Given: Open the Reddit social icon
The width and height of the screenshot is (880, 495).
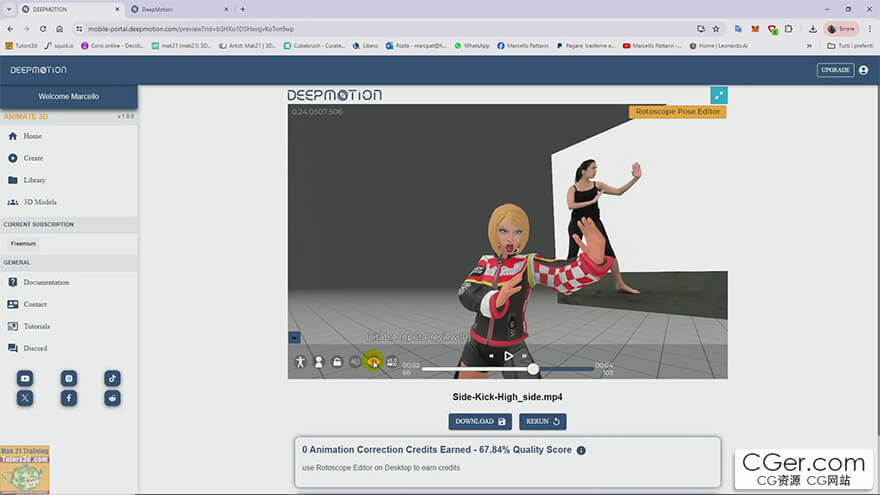Looking at the screenshot, I should (112, 398).
